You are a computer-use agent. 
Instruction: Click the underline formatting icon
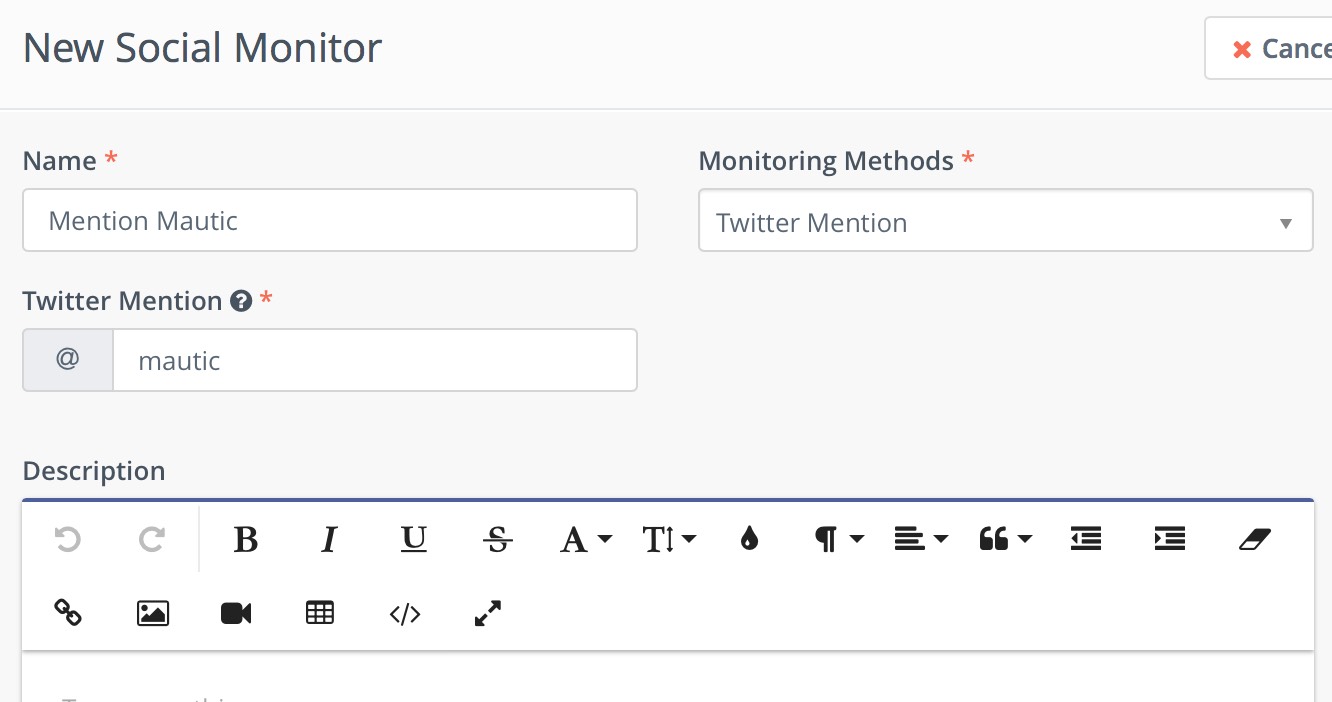(x=413, y=540)
